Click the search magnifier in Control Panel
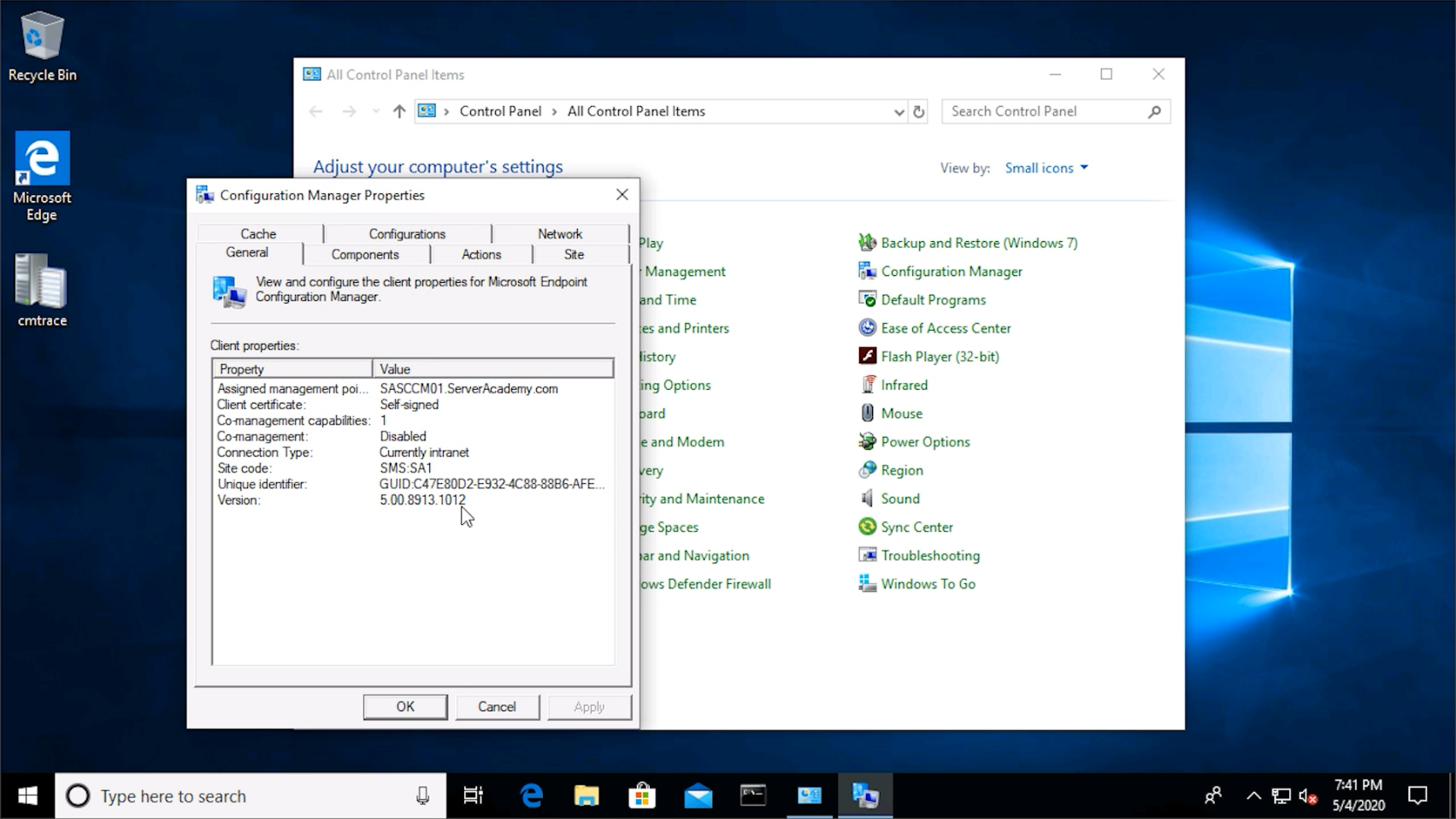Screen dimensions: 1456x819 [x=1154, y=111]
